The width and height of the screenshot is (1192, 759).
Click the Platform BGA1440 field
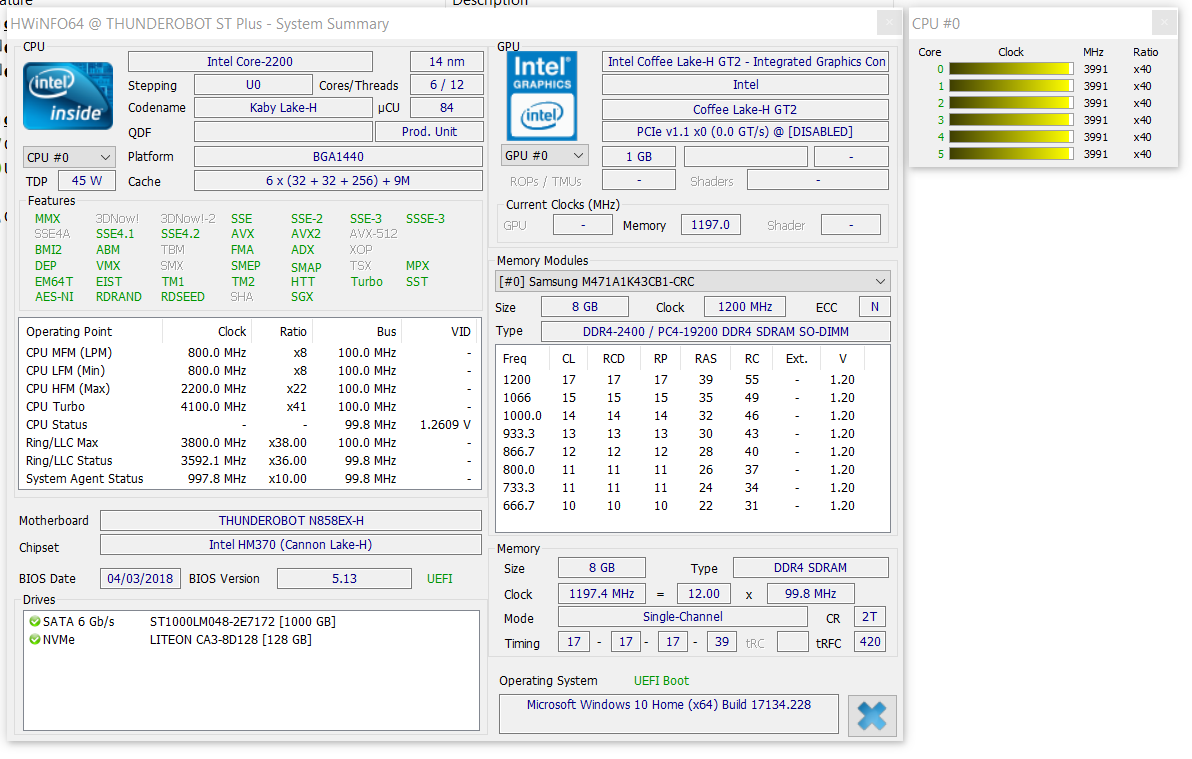(338, 157)
